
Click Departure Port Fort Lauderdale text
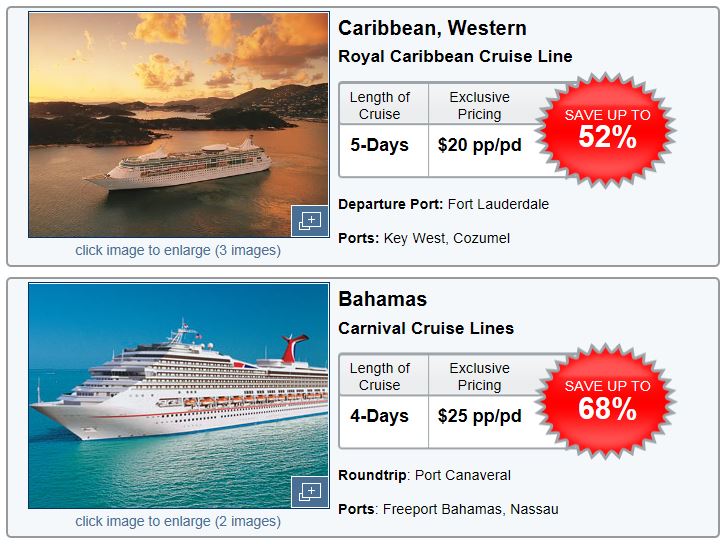coord(444,204)
